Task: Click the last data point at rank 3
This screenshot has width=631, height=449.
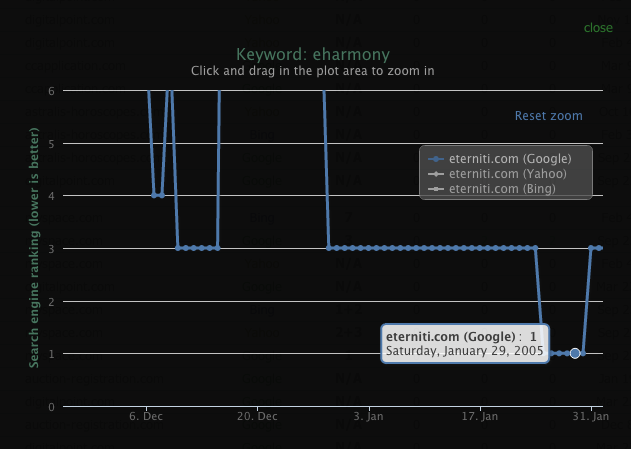Action: tap(599, 248)
